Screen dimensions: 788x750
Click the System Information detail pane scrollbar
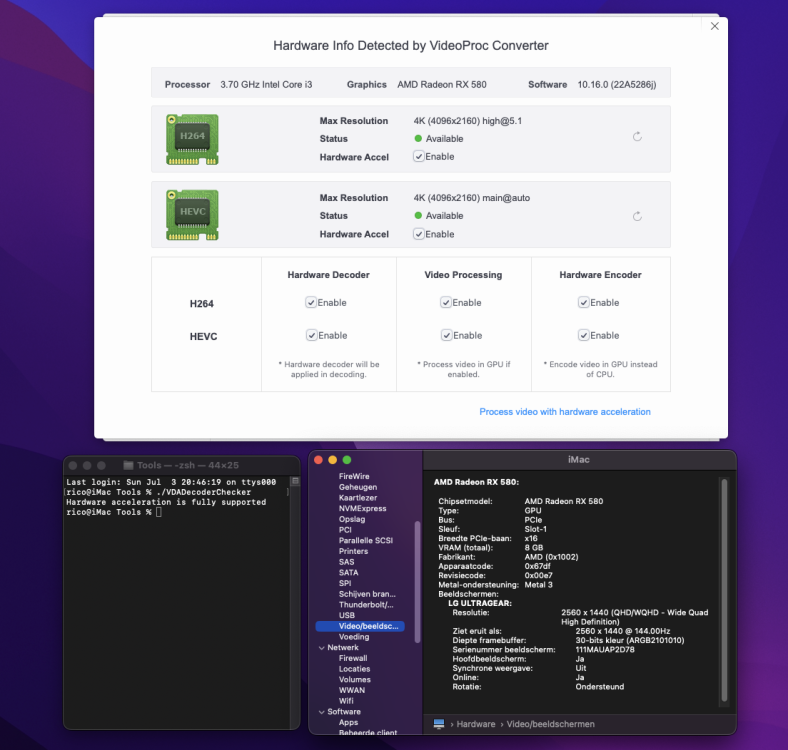724,590
